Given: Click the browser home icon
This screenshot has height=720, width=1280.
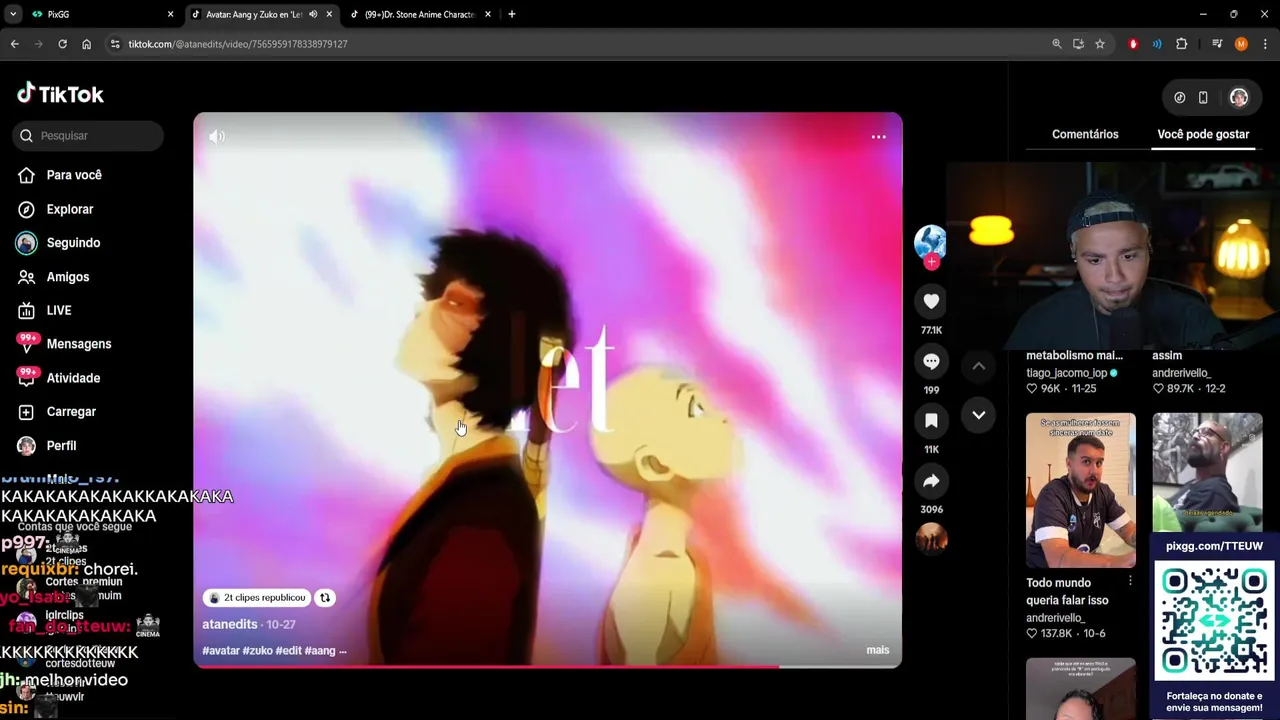Looking at the screenshot, I should tap(87, 44).
